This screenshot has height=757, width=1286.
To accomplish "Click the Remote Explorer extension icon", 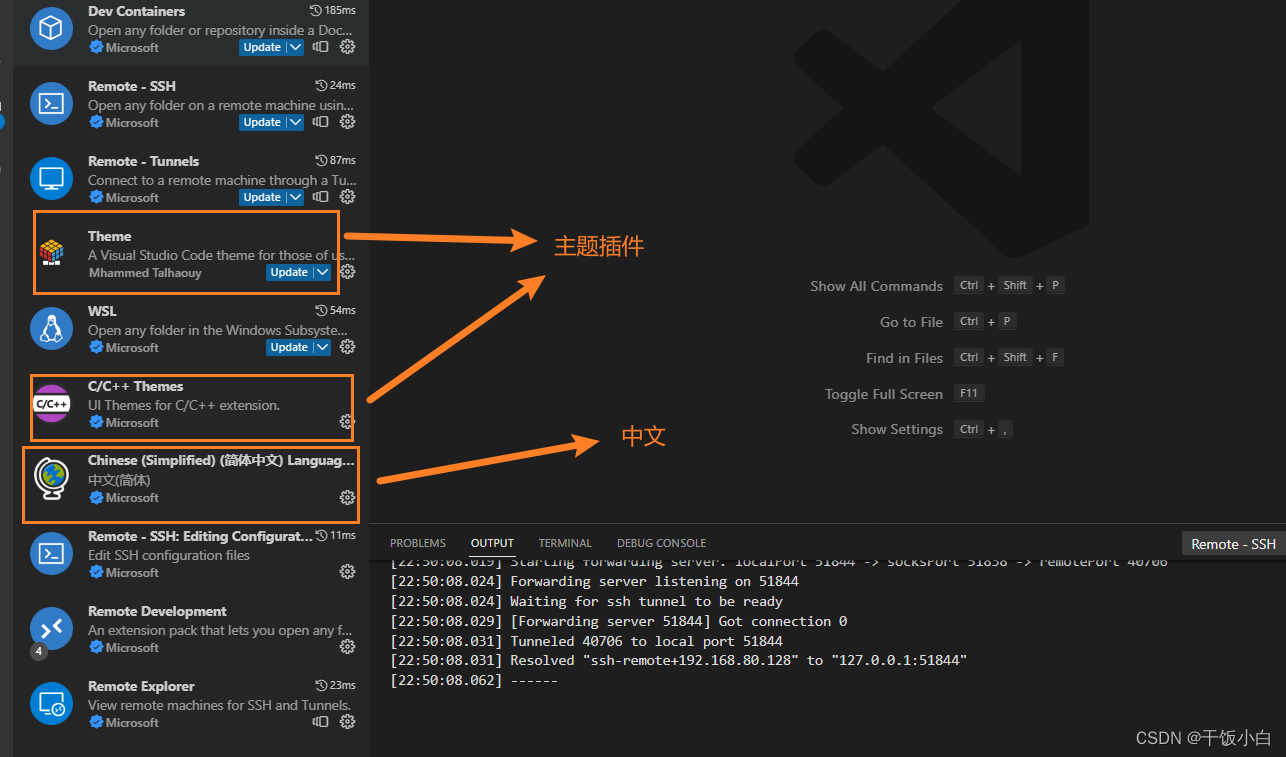I will pos(51,703).
